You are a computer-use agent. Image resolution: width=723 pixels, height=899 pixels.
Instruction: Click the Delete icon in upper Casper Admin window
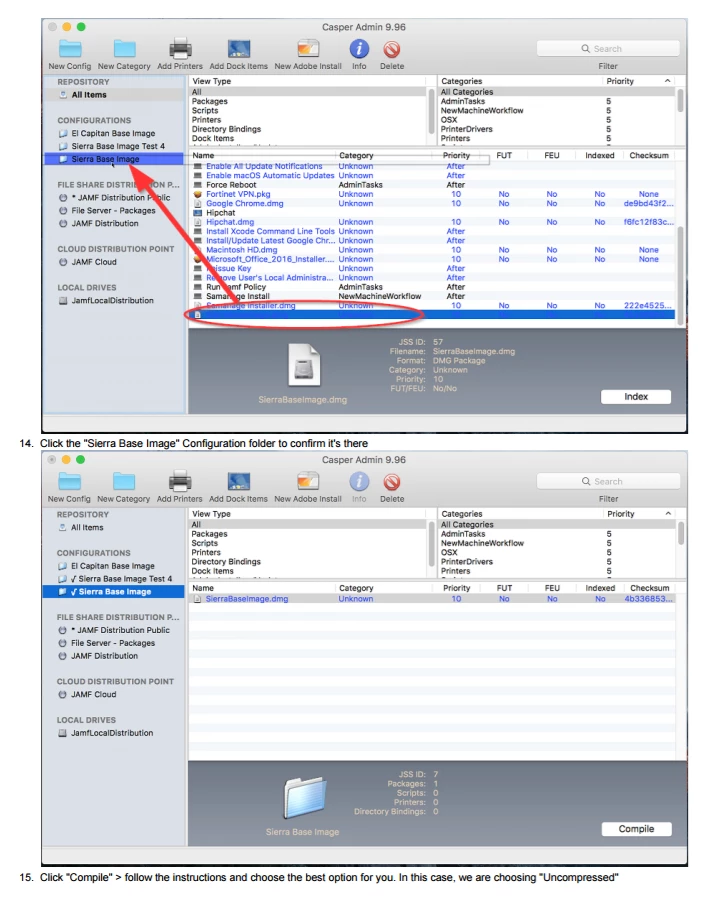pyautogui.click(x=392, y=49)
